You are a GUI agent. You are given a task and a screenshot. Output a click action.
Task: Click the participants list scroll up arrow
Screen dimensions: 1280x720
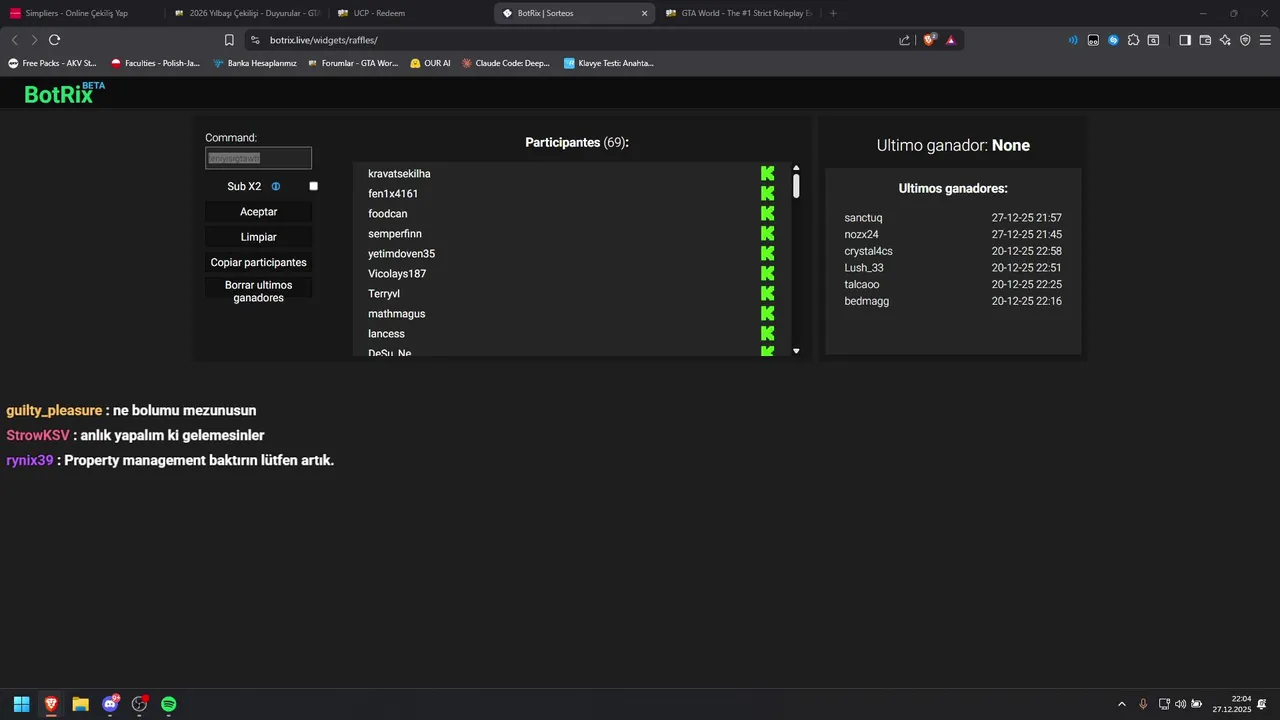click(x=796, y=168)
